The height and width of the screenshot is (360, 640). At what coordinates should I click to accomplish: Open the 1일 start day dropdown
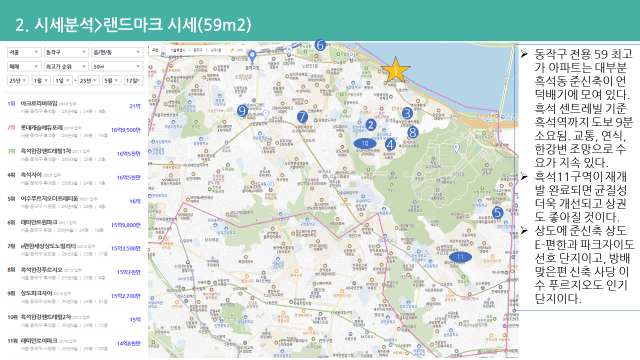[x=62, y=80]
